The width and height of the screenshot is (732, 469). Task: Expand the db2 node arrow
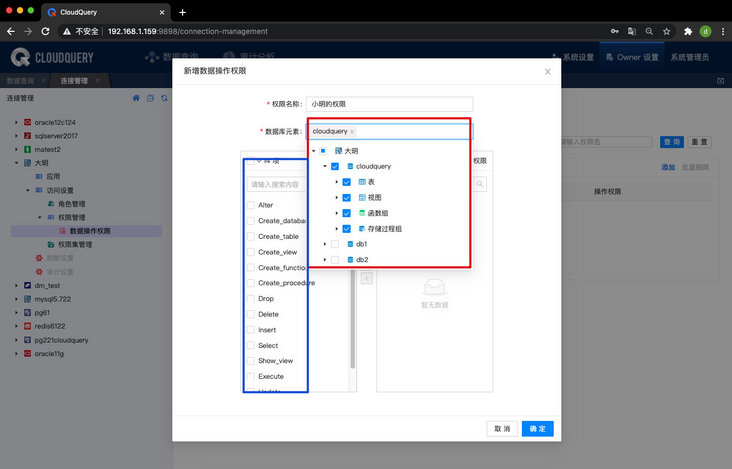(325, 259)
